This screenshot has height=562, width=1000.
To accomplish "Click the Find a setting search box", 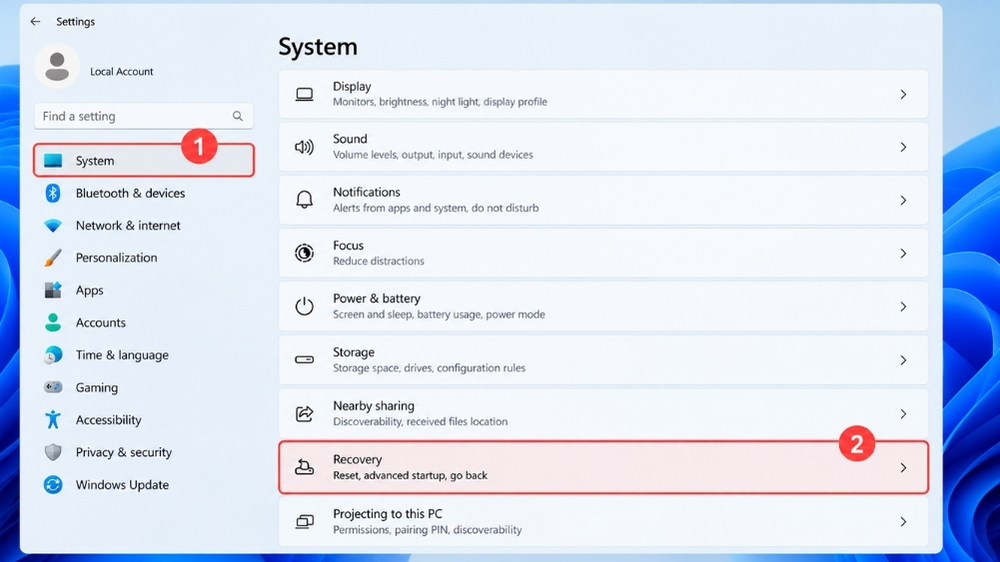I will coord(144,116).
